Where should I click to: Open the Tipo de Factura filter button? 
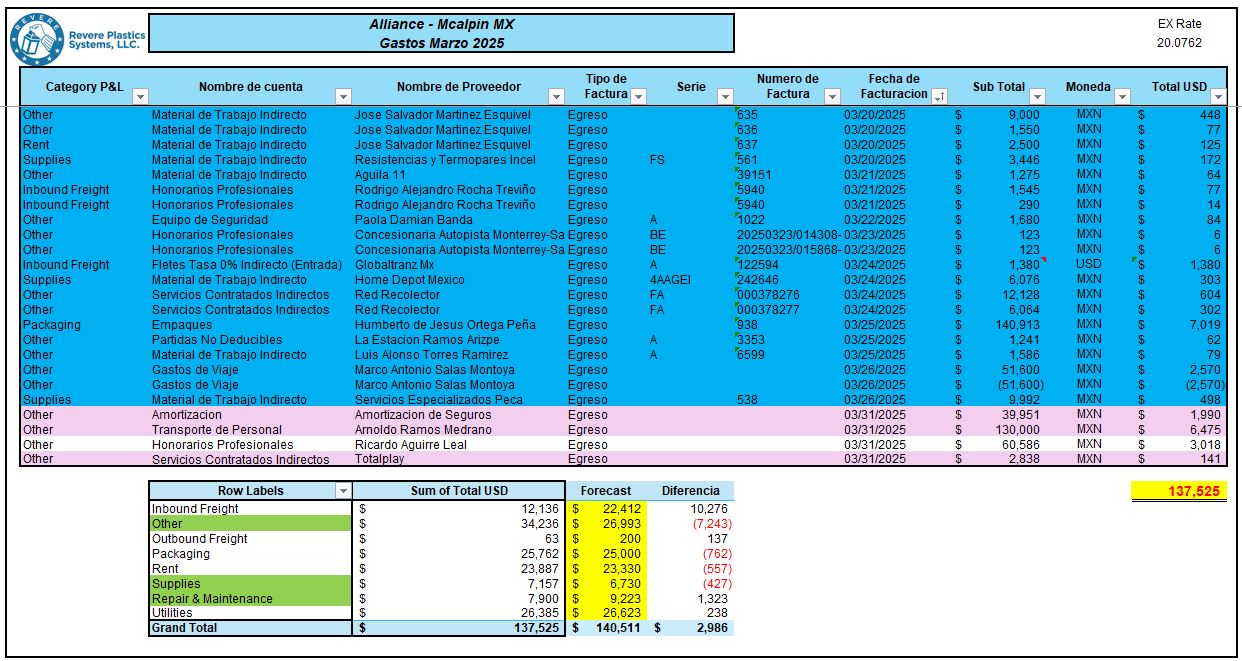[639, 96]
